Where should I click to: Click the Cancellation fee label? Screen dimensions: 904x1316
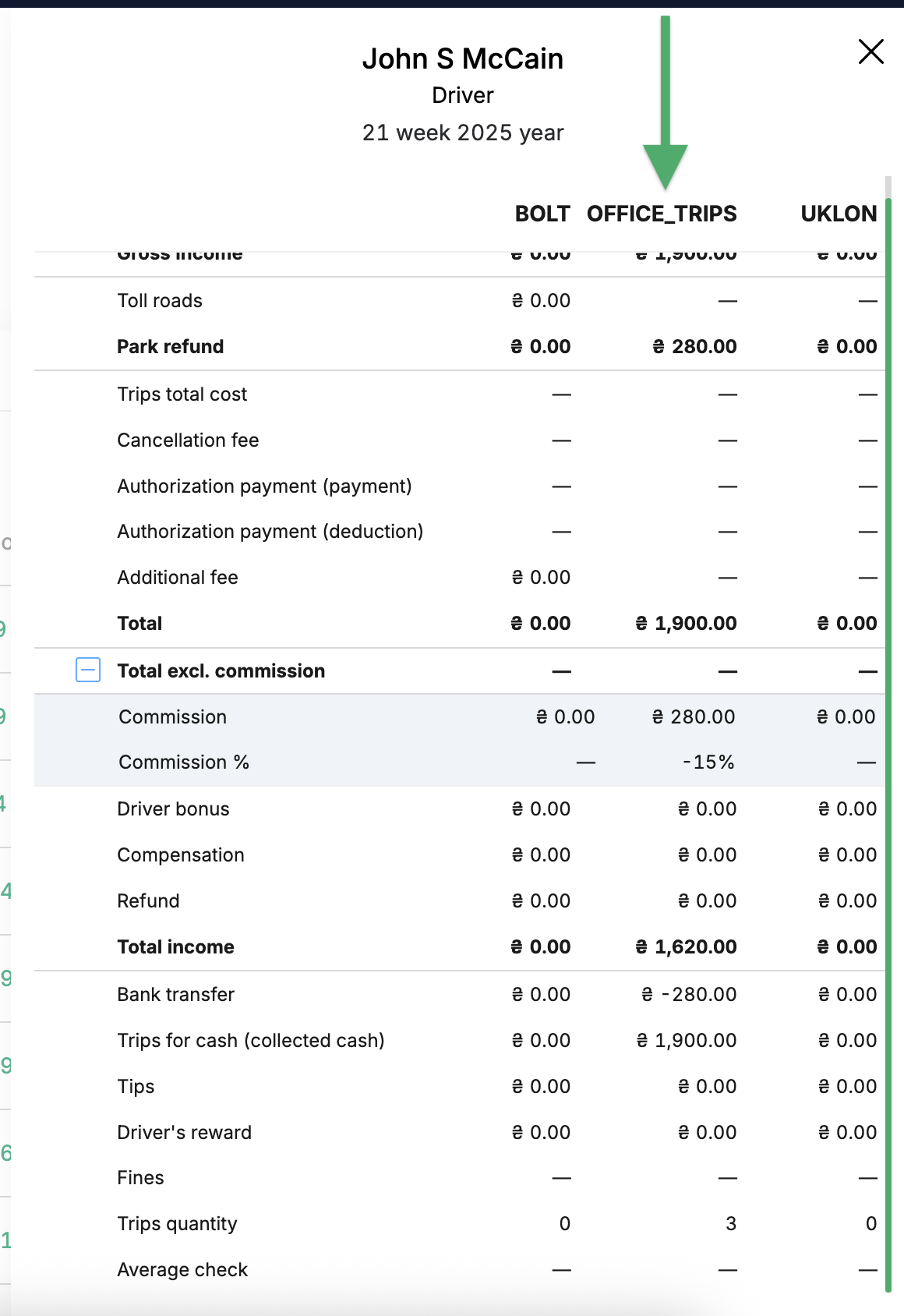[x=188, y=440]
